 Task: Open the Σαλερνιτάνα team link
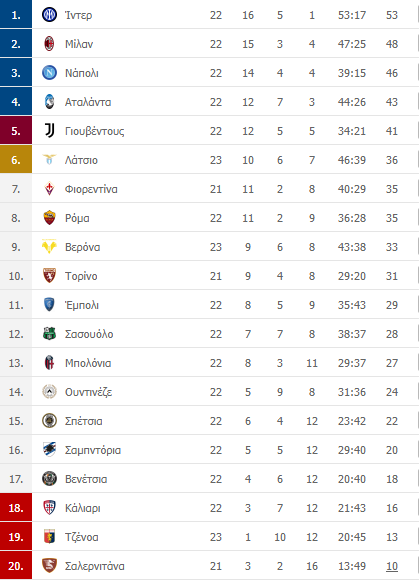(95, 566)
